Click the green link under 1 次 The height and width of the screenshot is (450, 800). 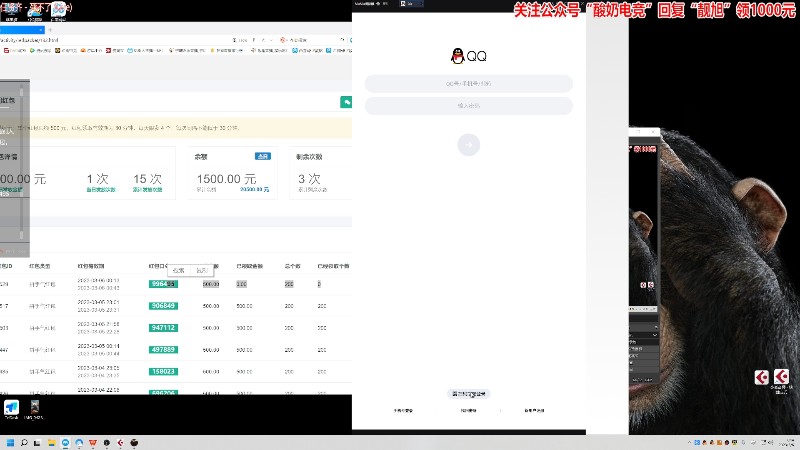tap(101, 190)
